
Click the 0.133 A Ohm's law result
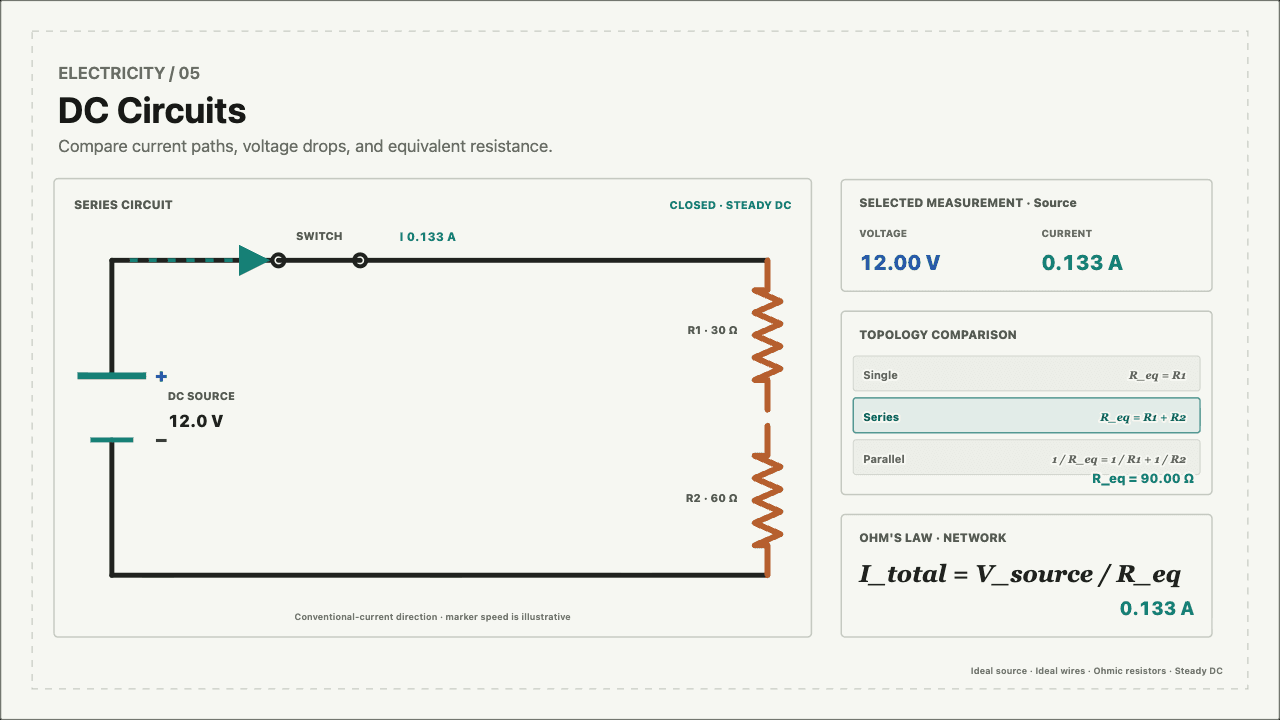tap(1157, 608)
